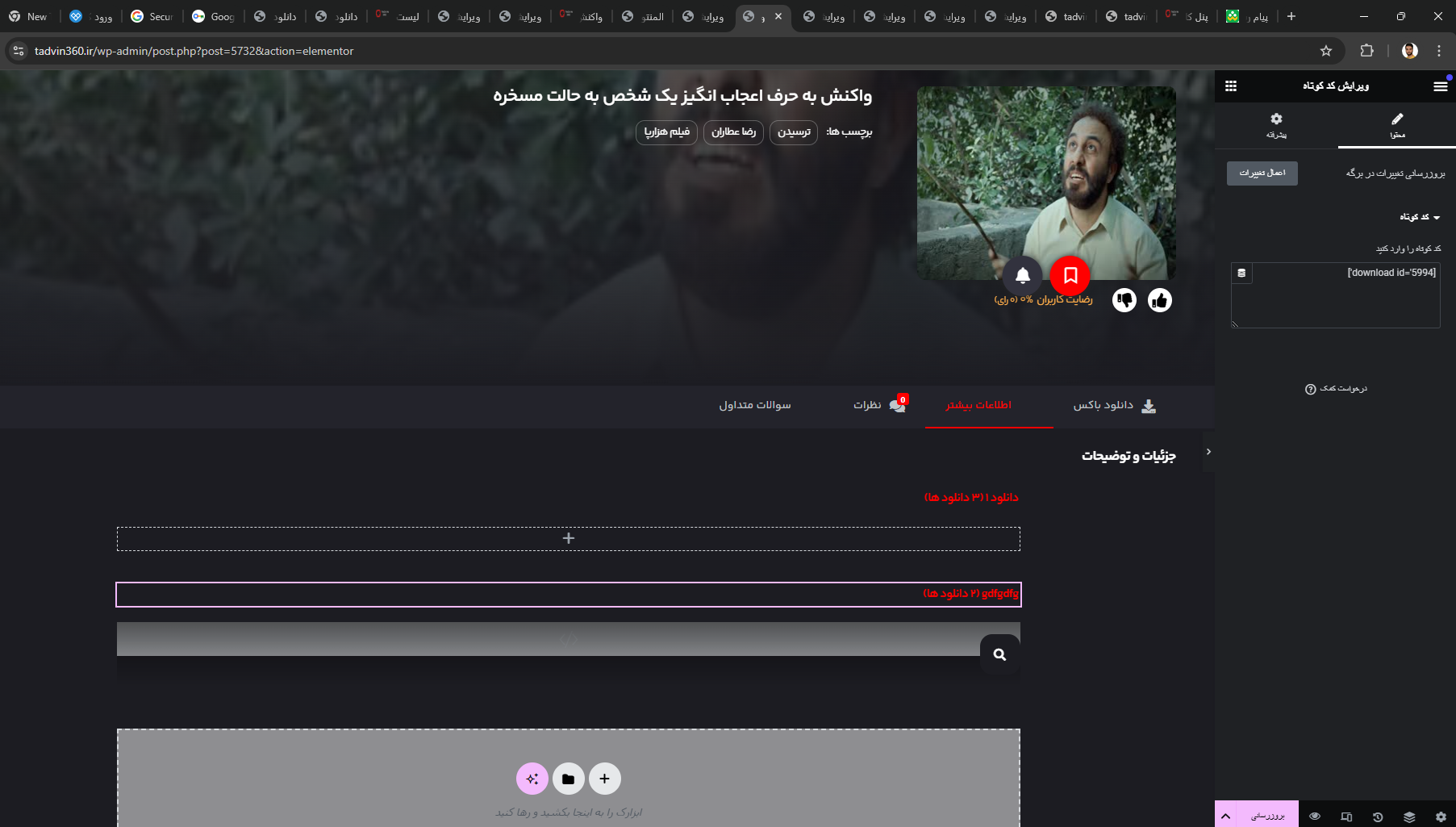The height and width of the screenshot is (827, 1456).
Task: Toggle the notification bell button
Action: click(1023, 275)
